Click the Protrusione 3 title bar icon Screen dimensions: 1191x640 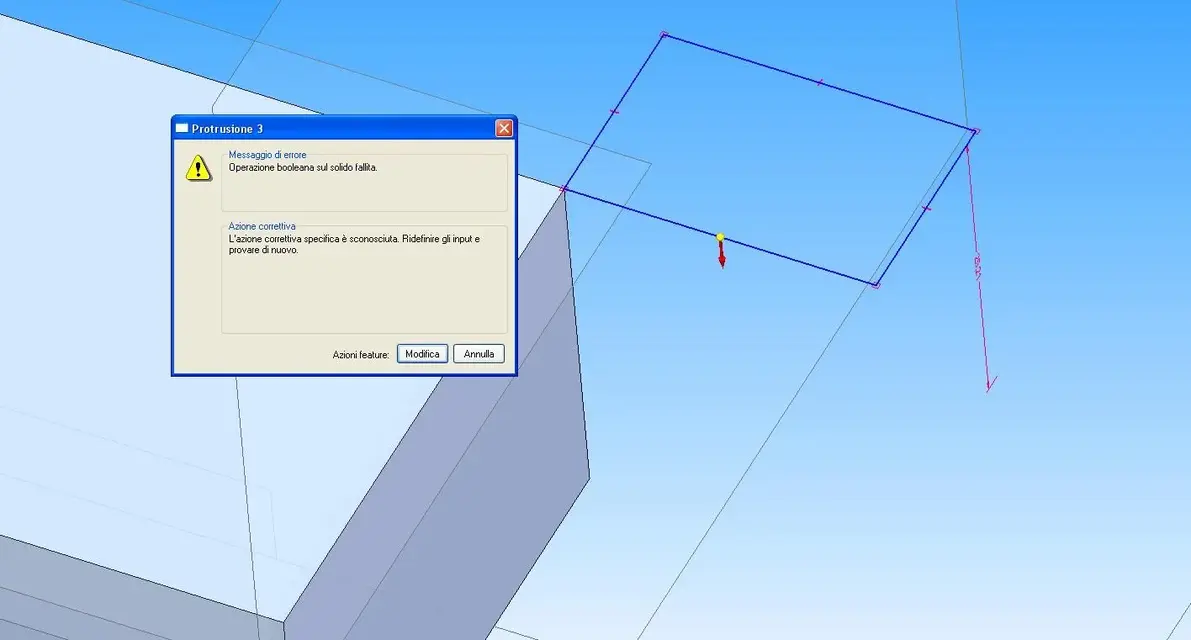coord(182,128)
